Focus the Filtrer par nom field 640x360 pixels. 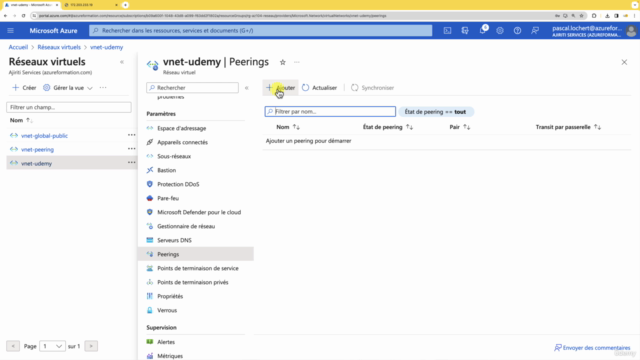330,111
